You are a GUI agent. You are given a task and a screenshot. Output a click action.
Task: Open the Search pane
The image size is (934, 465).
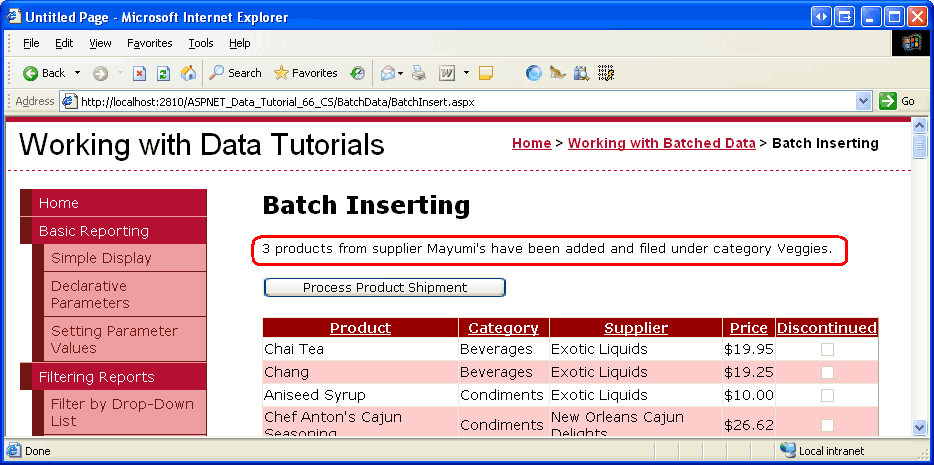[x=235, y=73]
